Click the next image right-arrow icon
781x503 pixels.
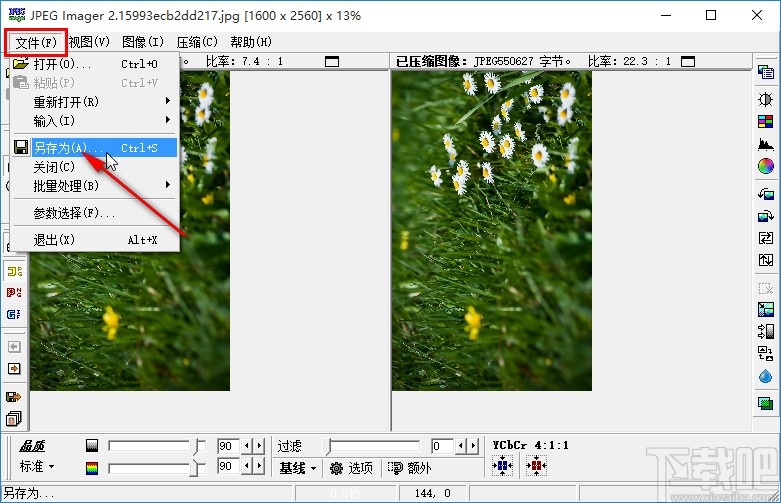coord(14,369)
